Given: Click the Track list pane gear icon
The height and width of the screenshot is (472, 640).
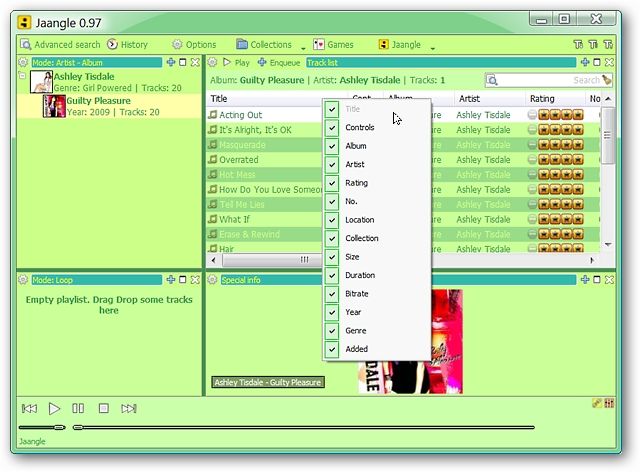Looking at the screenshot, I should click(212, 62).
